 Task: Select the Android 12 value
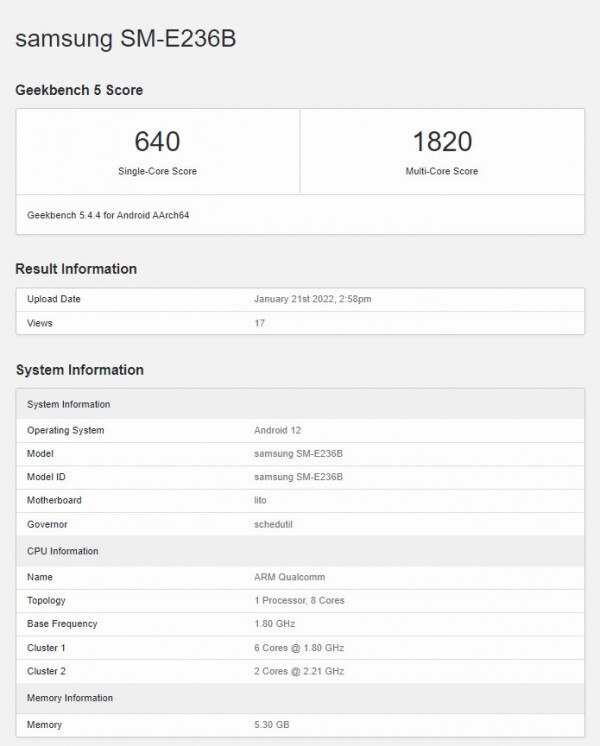tap(277, 430)
